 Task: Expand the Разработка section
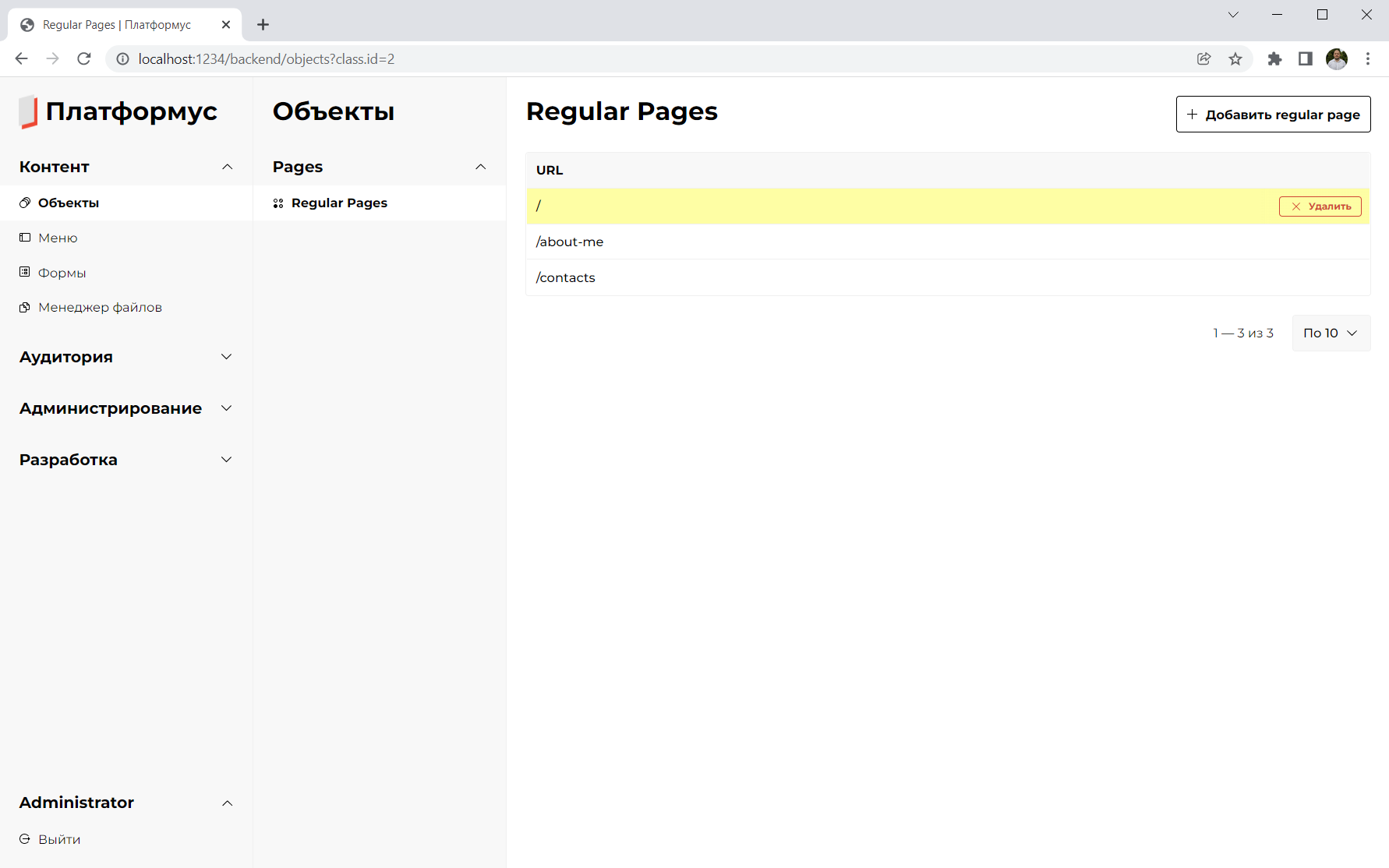tap(227, 460)
